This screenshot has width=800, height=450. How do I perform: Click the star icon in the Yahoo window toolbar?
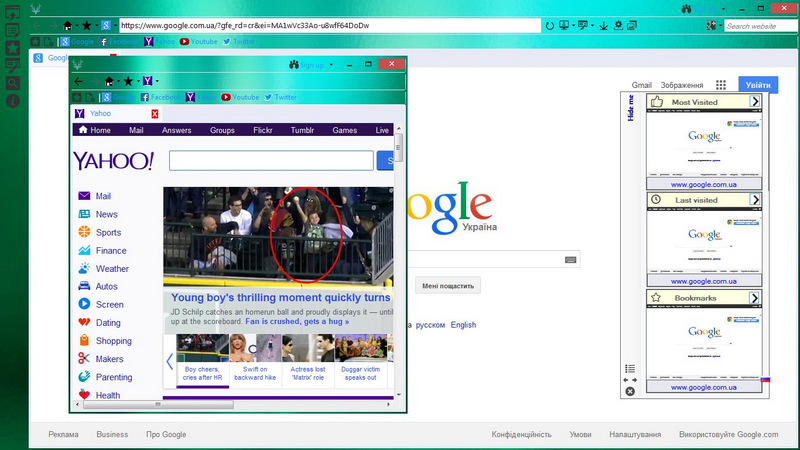128,81
